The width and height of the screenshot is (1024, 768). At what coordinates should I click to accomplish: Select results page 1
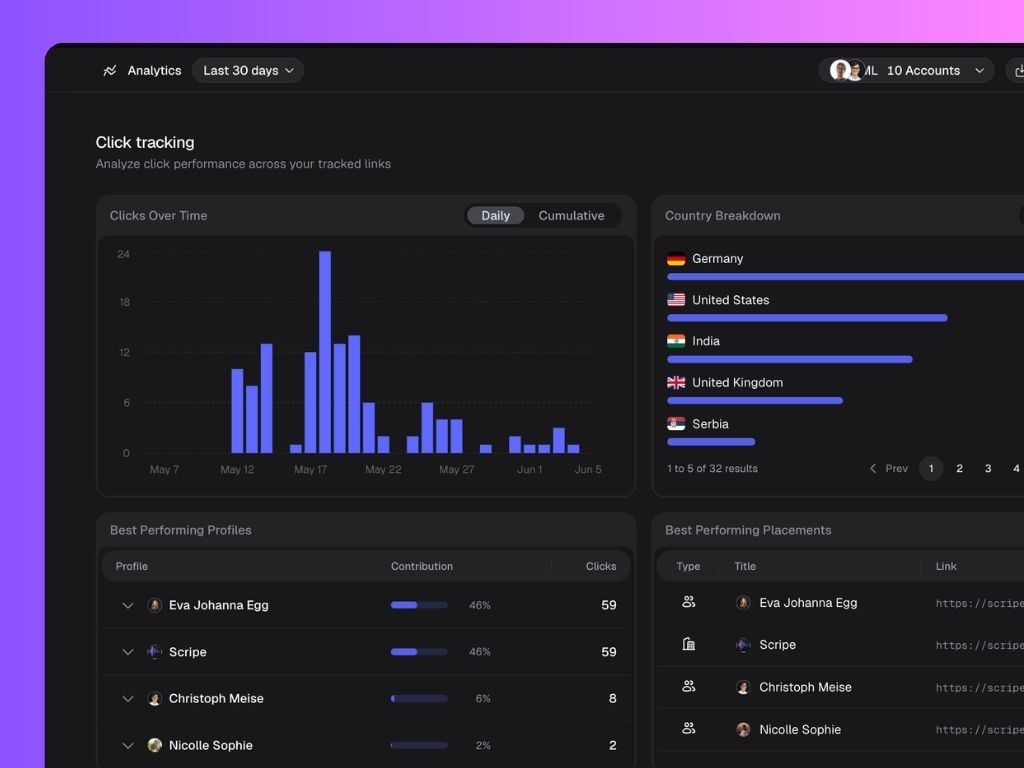coord(931,468)
